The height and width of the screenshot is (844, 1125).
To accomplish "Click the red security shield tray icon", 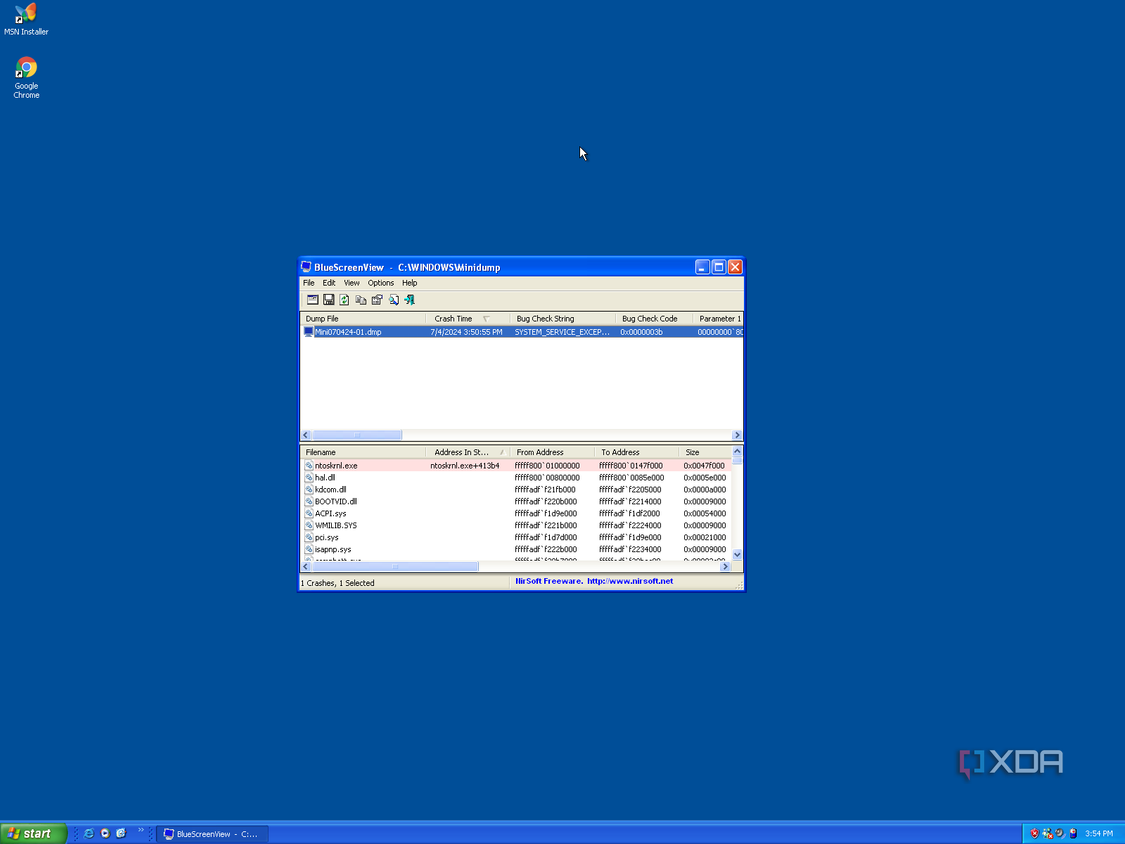I will (x=1034, y=833).
